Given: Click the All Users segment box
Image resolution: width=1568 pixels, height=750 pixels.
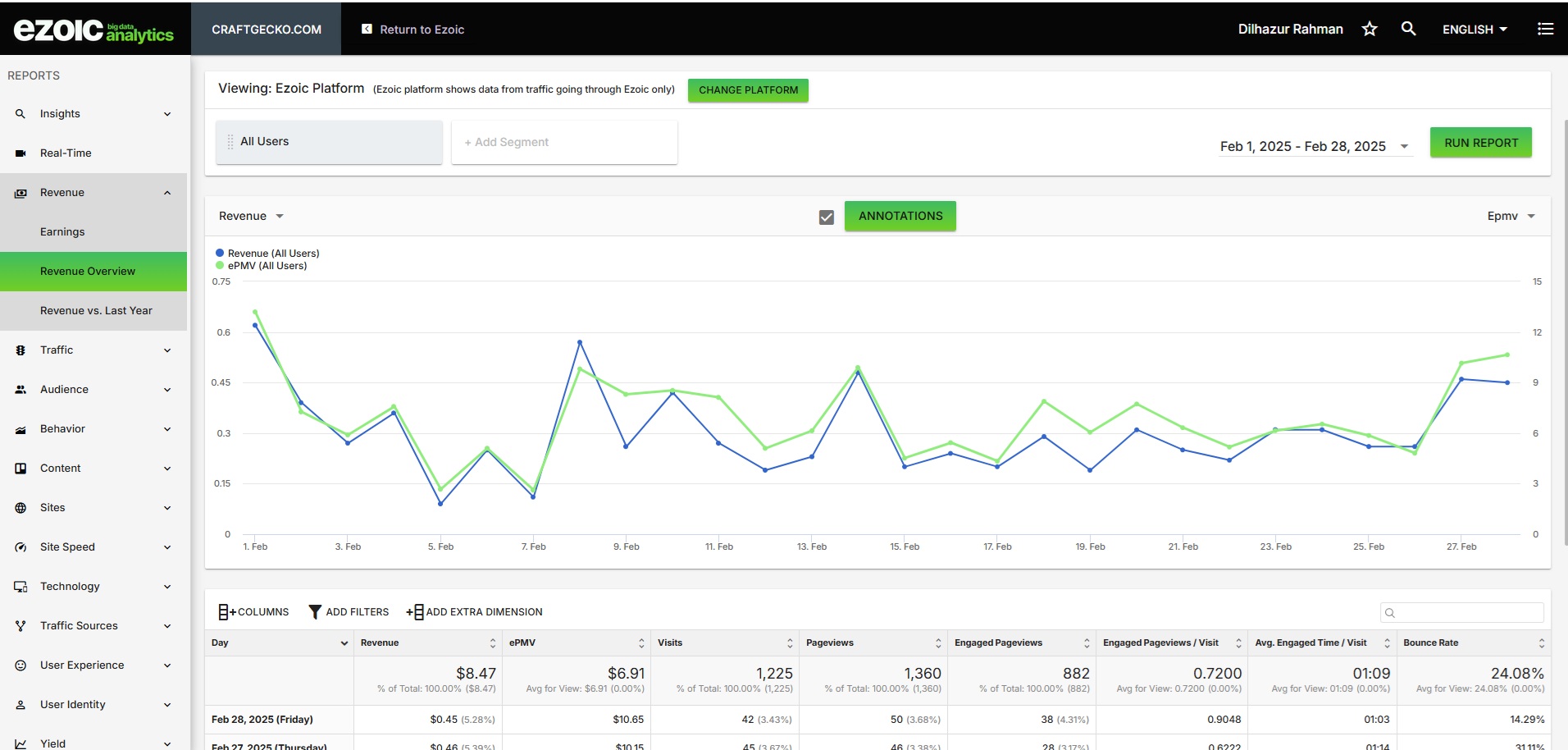Looking at the screenshot, I should pyautogui.click(x=329, y=142).
